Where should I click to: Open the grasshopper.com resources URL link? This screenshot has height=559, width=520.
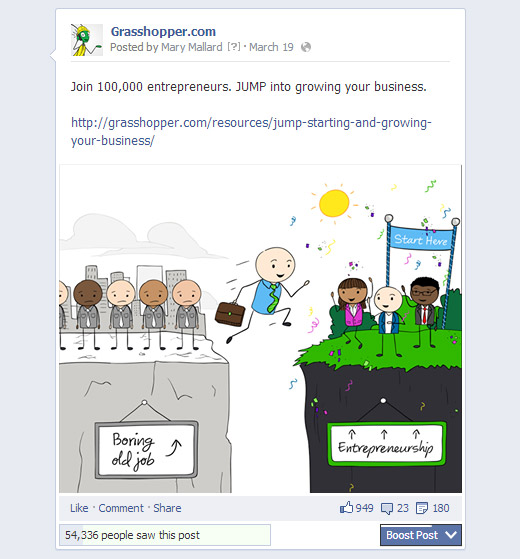point(251,132)
